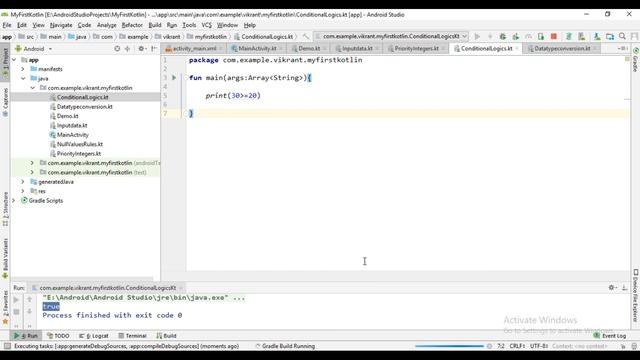Click the run gutter arrow beside fun main
Viewport: 640px width, 360px height.
tap(174, 78)
